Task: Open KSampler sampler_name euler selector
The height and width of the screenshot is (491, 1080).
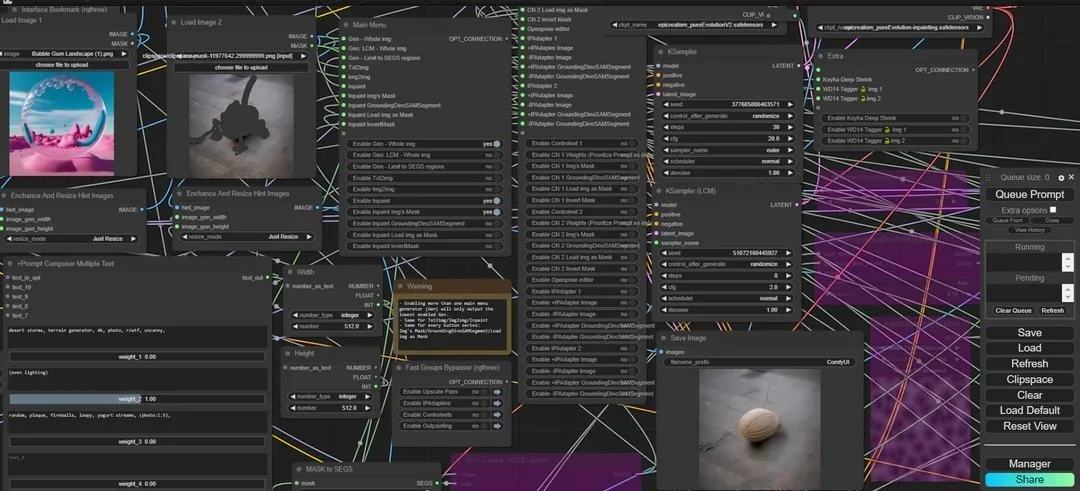Action: (727, 150)
